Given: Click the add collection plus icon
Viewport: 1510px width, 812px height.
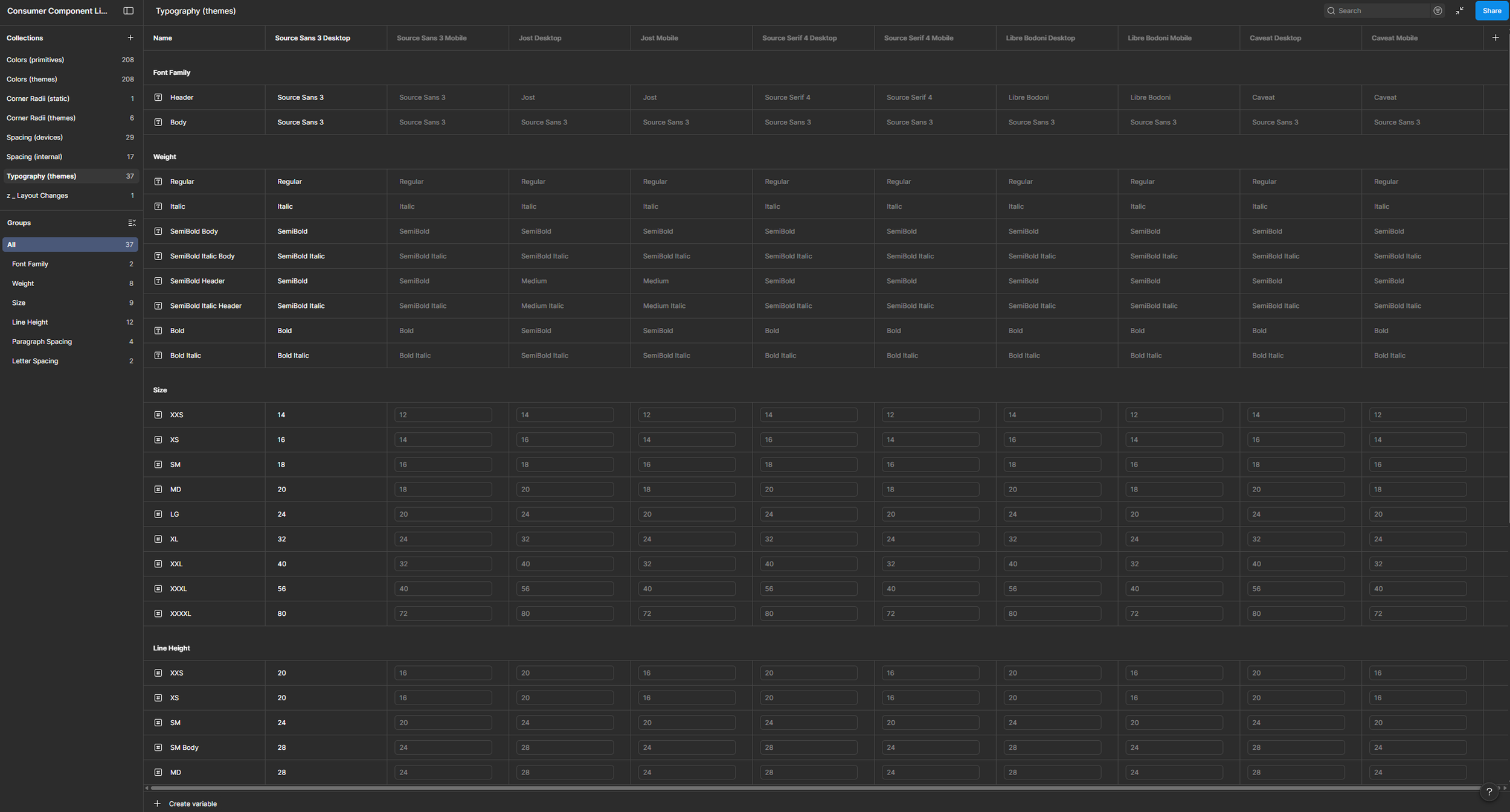Looking at the screenshot, I should 130,38.
